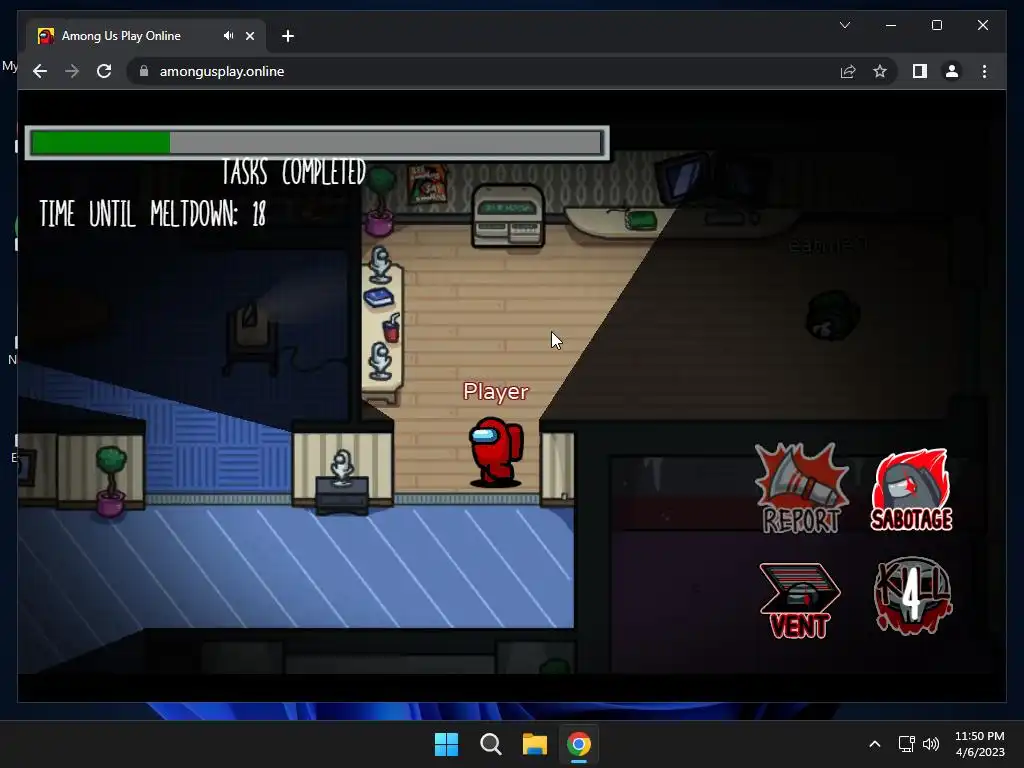Image resolution: width=1024 pixels, height=768 pixels.
Task: Click the Player name label
Action: (496, 391)
